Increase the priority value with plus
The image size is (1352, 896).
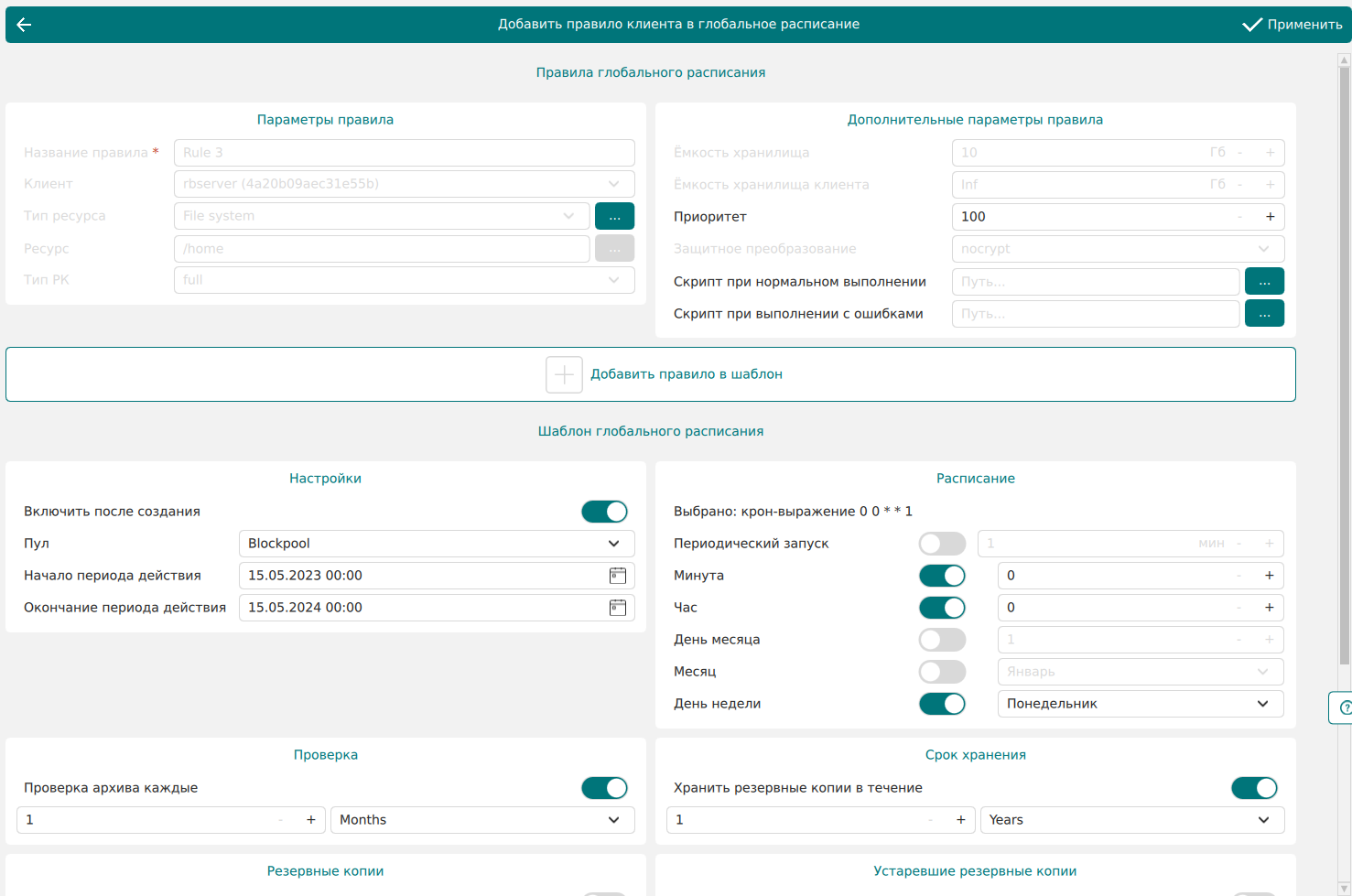1270,217
